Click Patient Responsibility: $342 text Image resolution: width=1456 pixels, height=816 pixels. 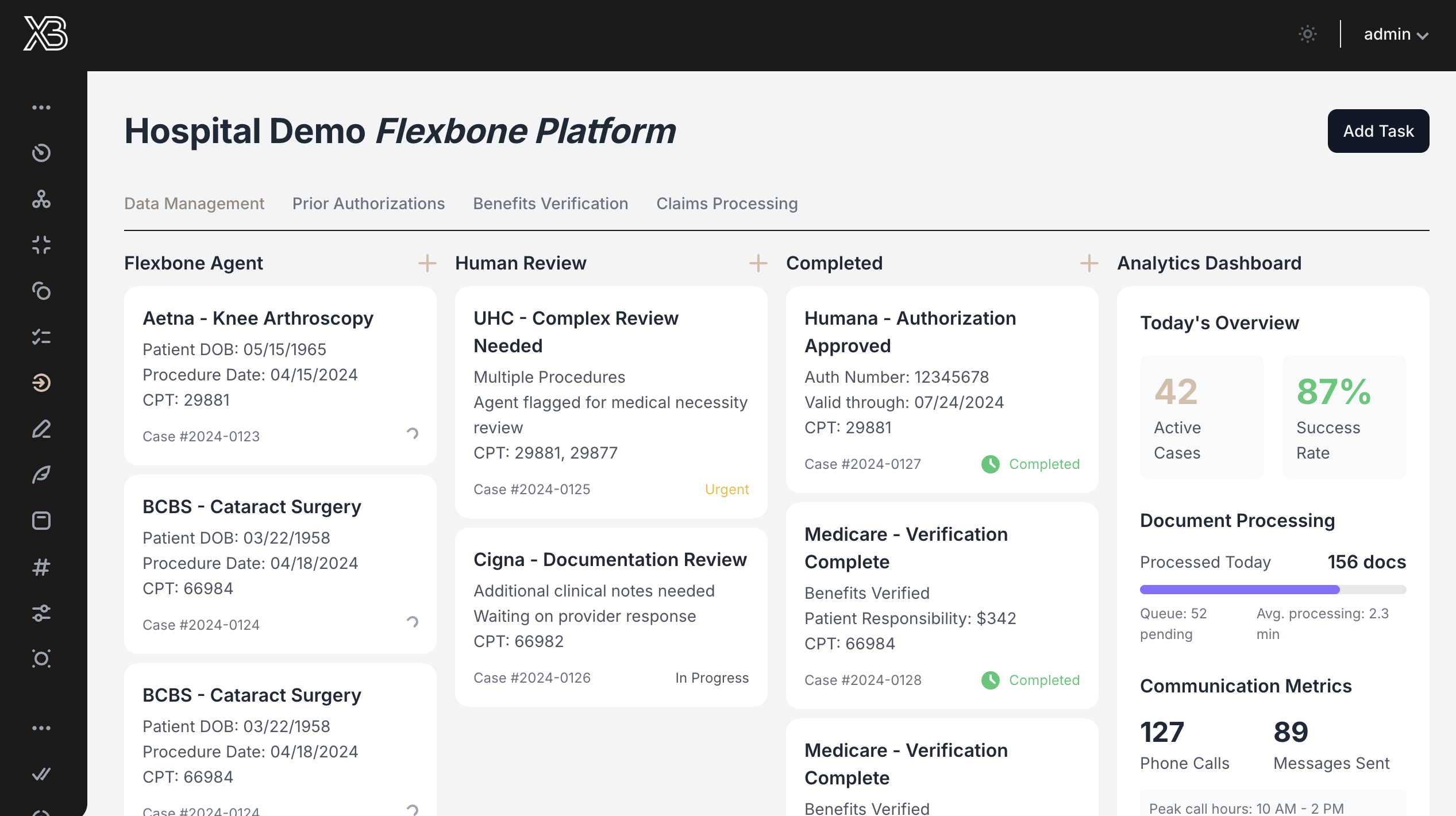[x=910, y=618]
